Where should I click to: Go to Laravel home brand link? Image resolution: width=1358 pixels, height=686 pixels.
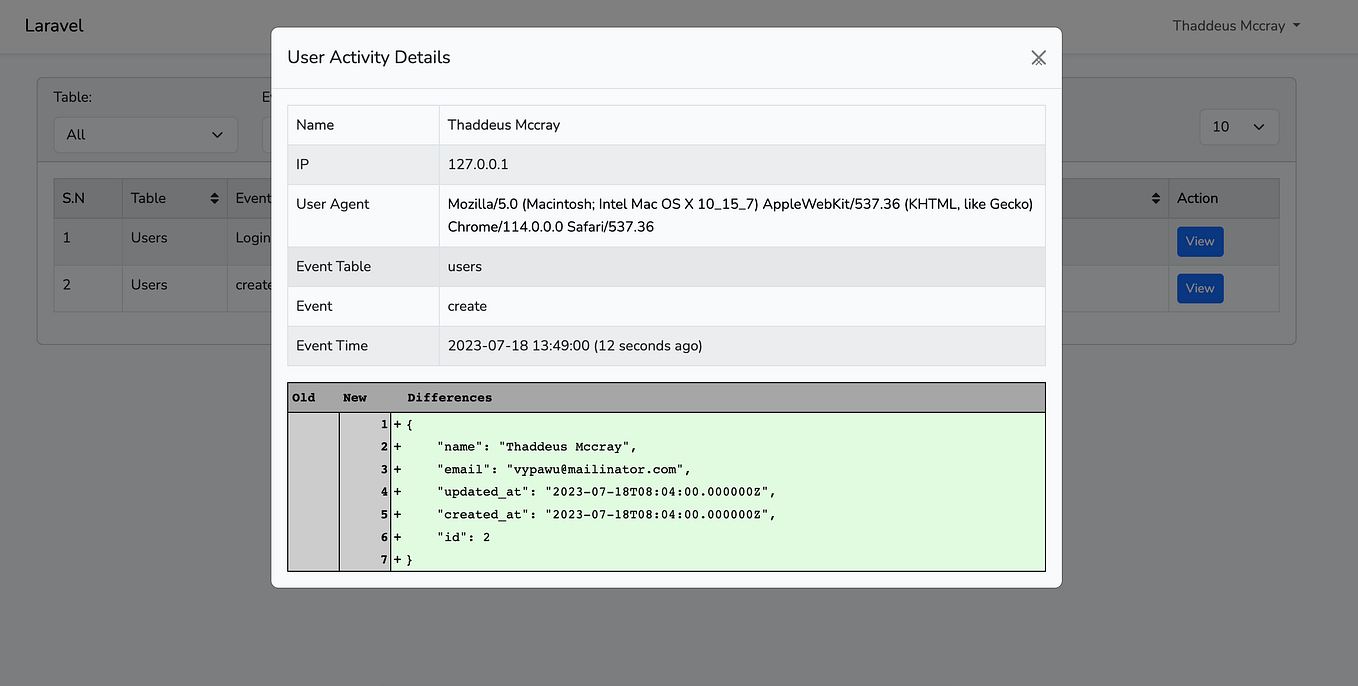[x=54, y=26]
